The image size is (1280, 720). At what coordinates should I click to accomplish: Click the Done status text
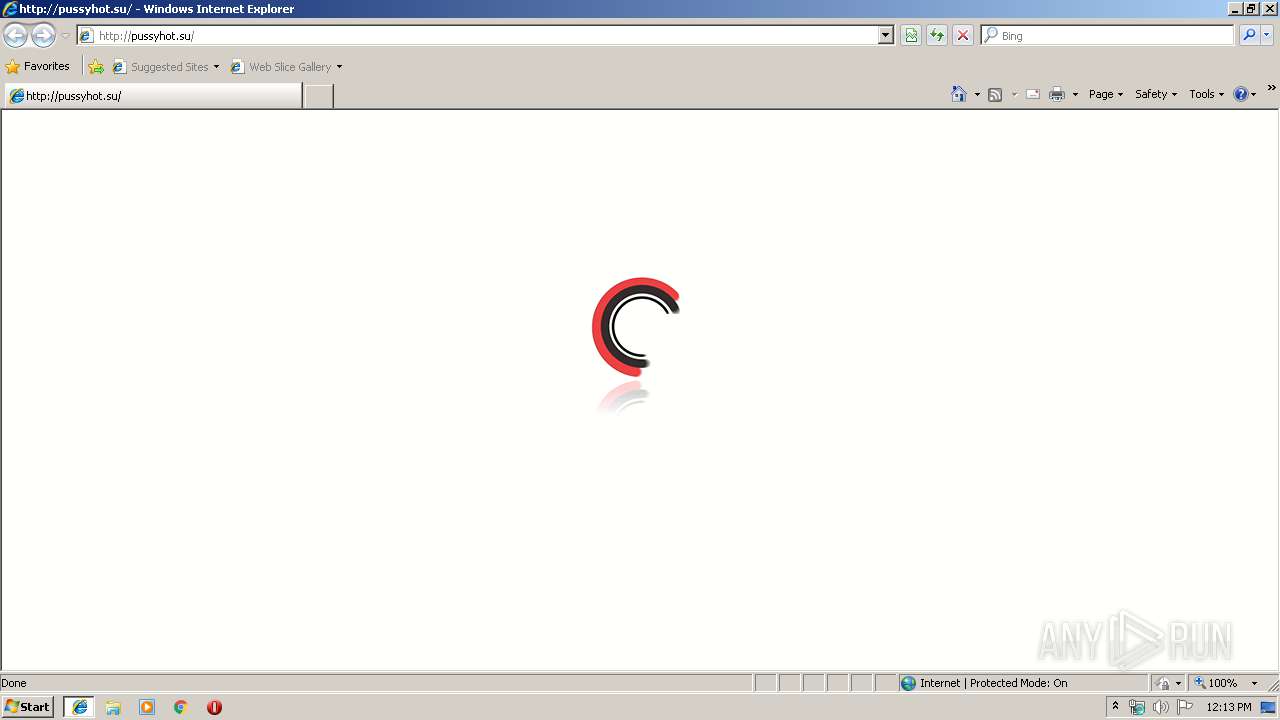(14, 683)
